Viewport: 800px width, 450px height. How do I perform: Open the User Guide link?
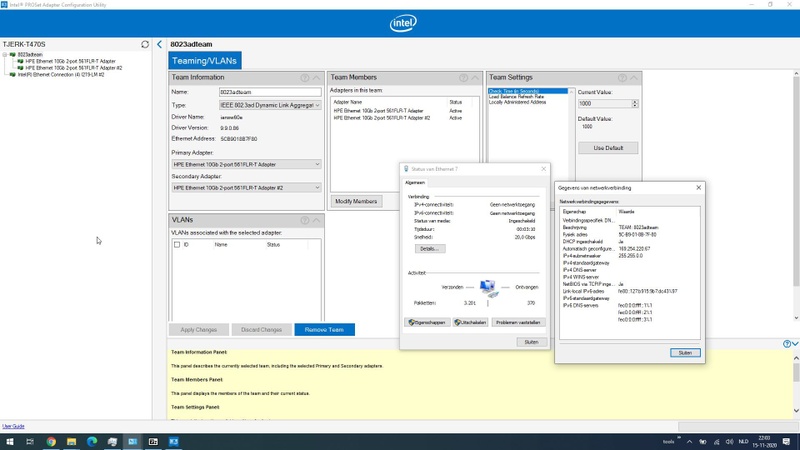tap(13, 426)
